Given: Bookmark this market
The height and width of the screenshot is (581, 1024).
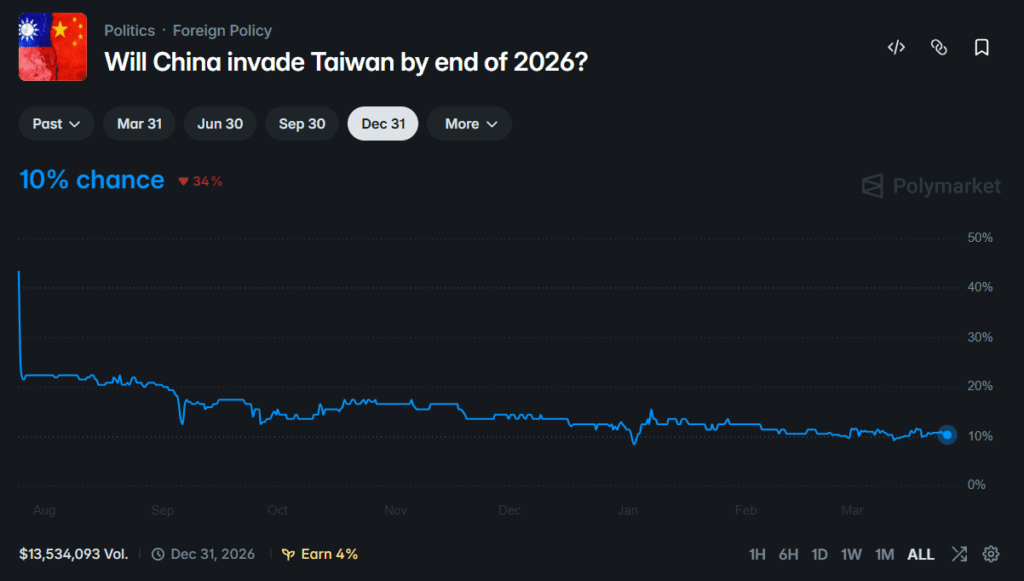Looking at the screenshot, I should click(x=982, y=47).
